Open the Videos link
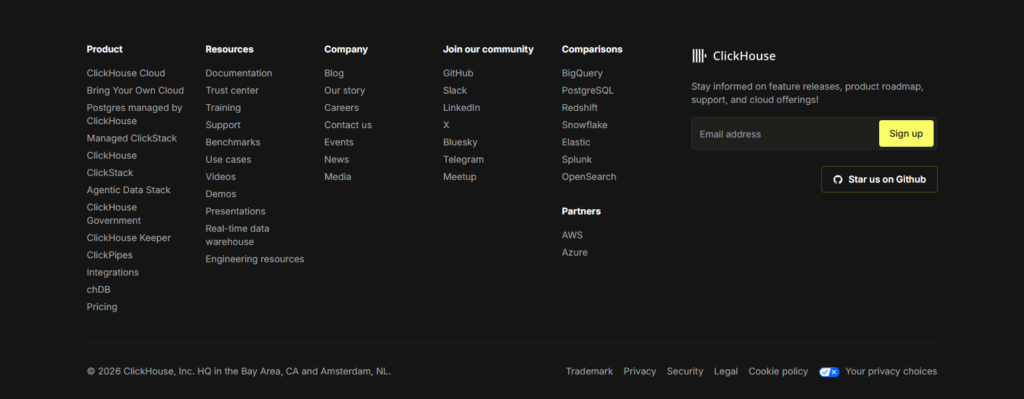The image size is (1024, 399). pos(221,177)
